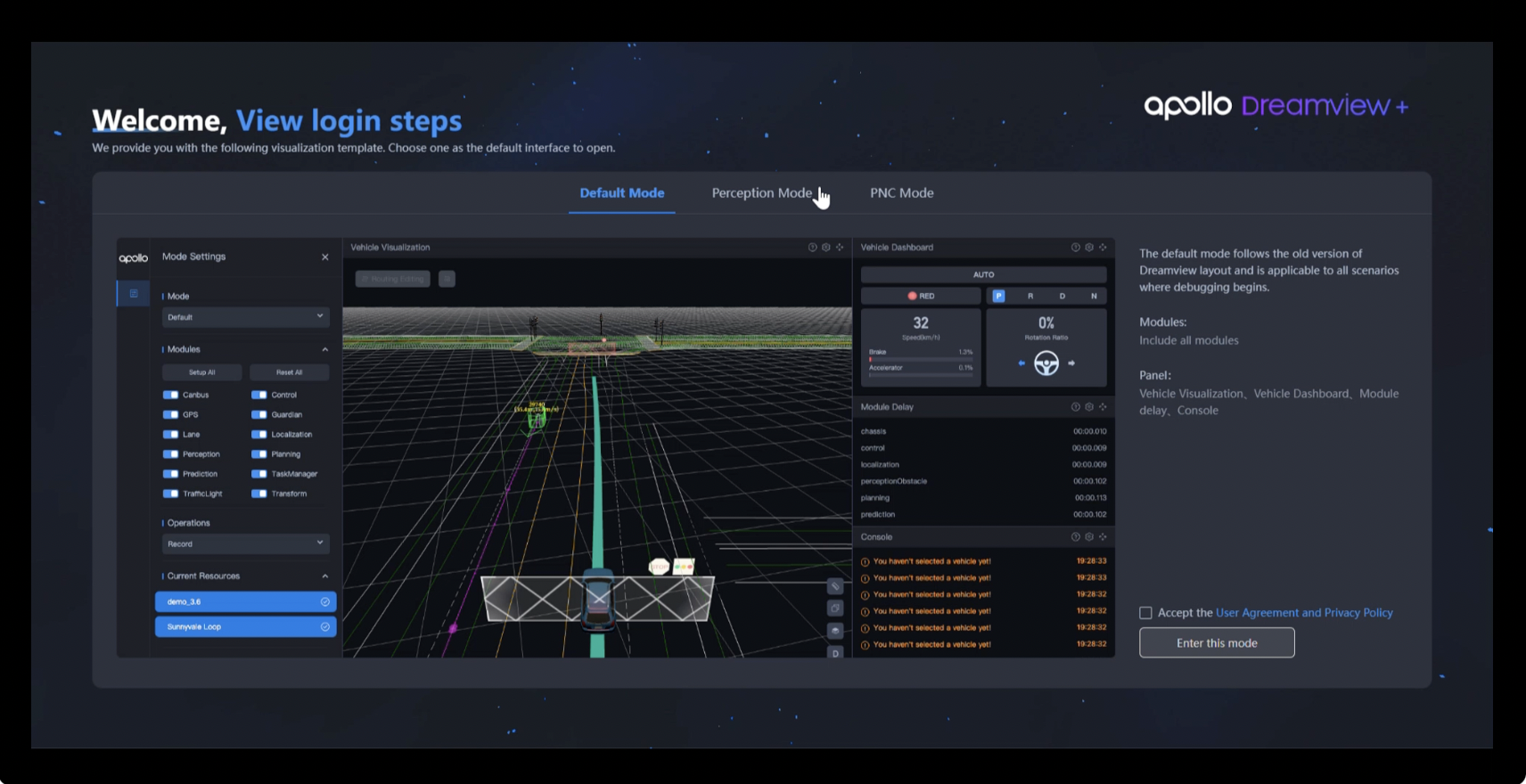Toggle the Planning module switch
The height and width of the screenshot is (784, 1526).
tap(258, 453)
